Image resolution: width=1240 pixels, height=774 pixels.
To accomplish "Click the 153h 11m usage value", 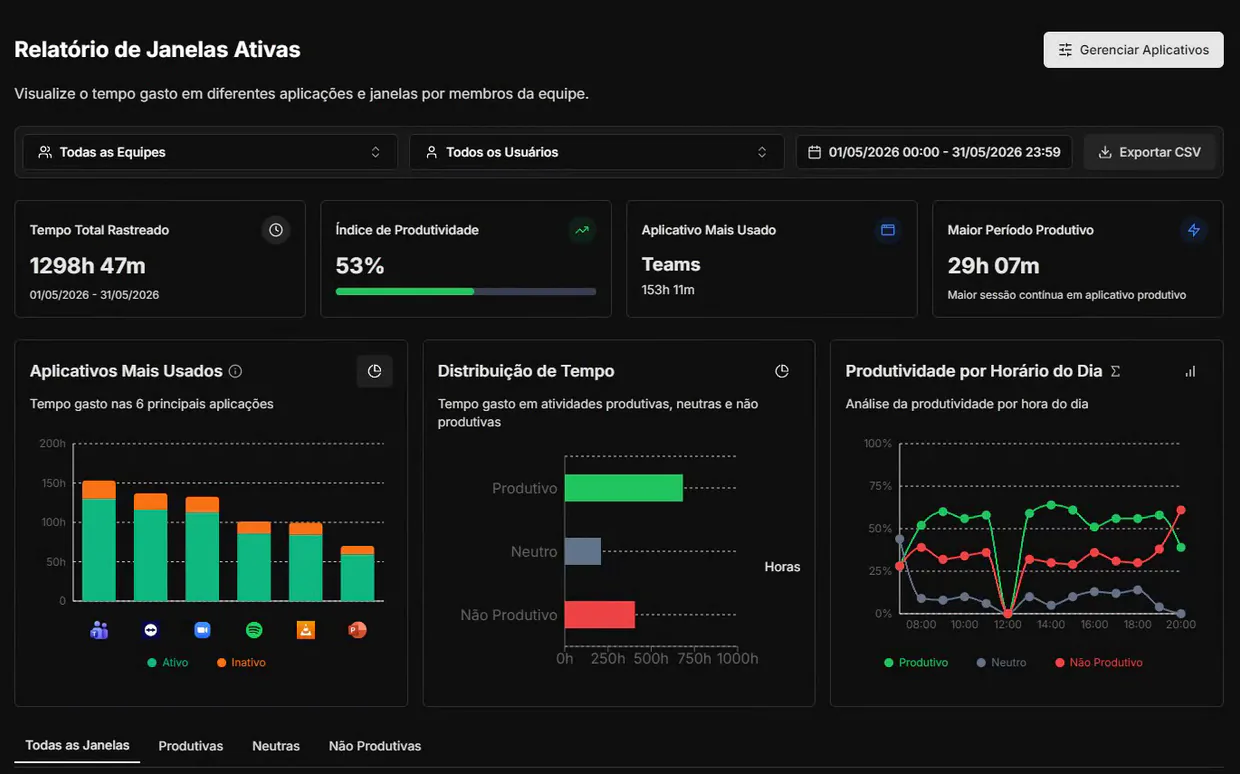I will [668, 290].
